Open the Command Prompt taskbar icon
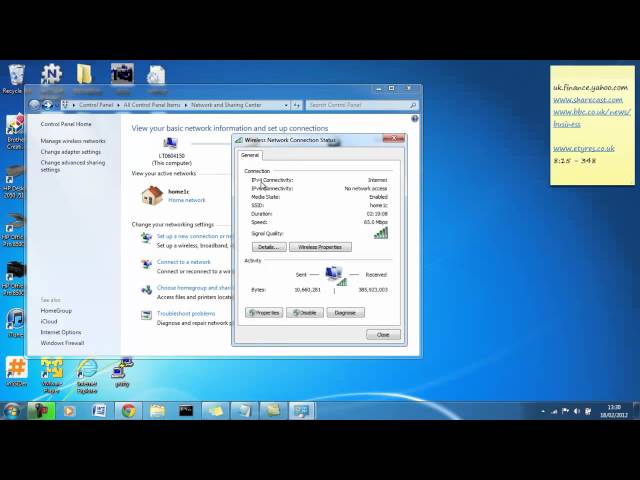Image resolution: width=640 pixels, height=480 pixels. pos(186,411)
